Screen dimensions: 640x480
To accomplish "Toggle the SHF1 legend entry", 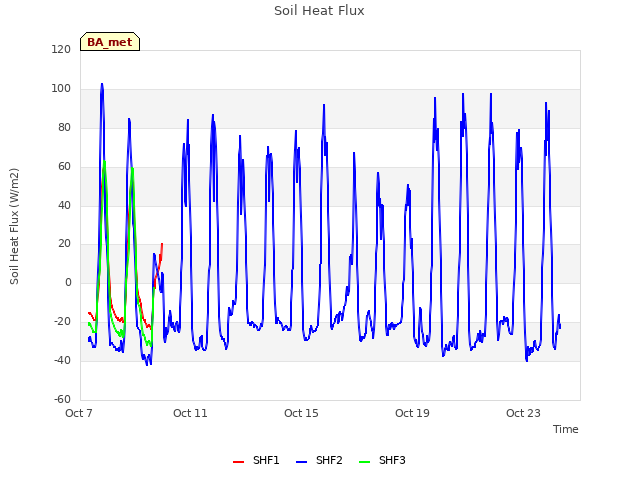I will tap(256, 460).
